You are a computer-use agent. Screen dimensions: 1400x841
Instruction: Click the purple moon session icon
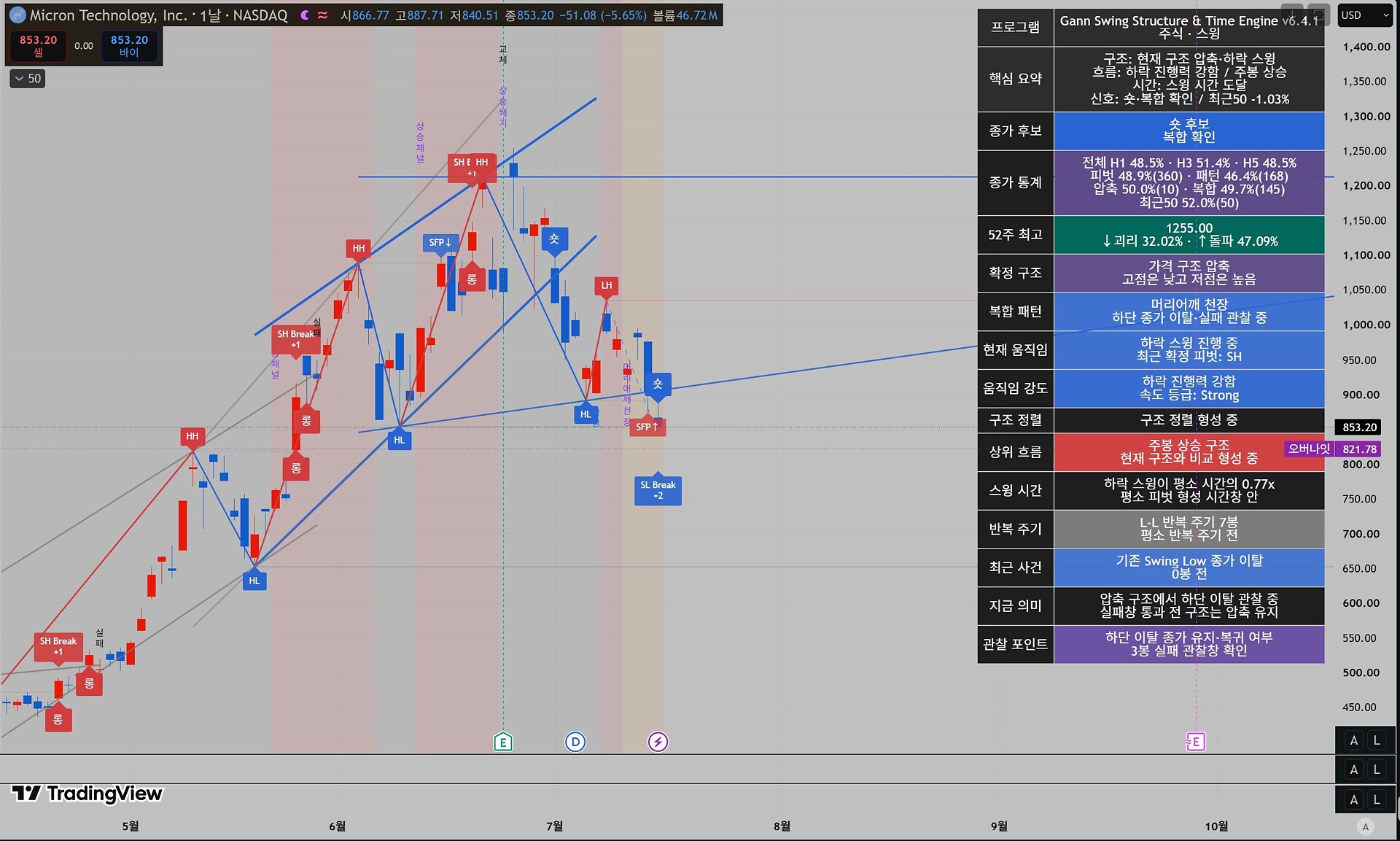pos(305,15)
